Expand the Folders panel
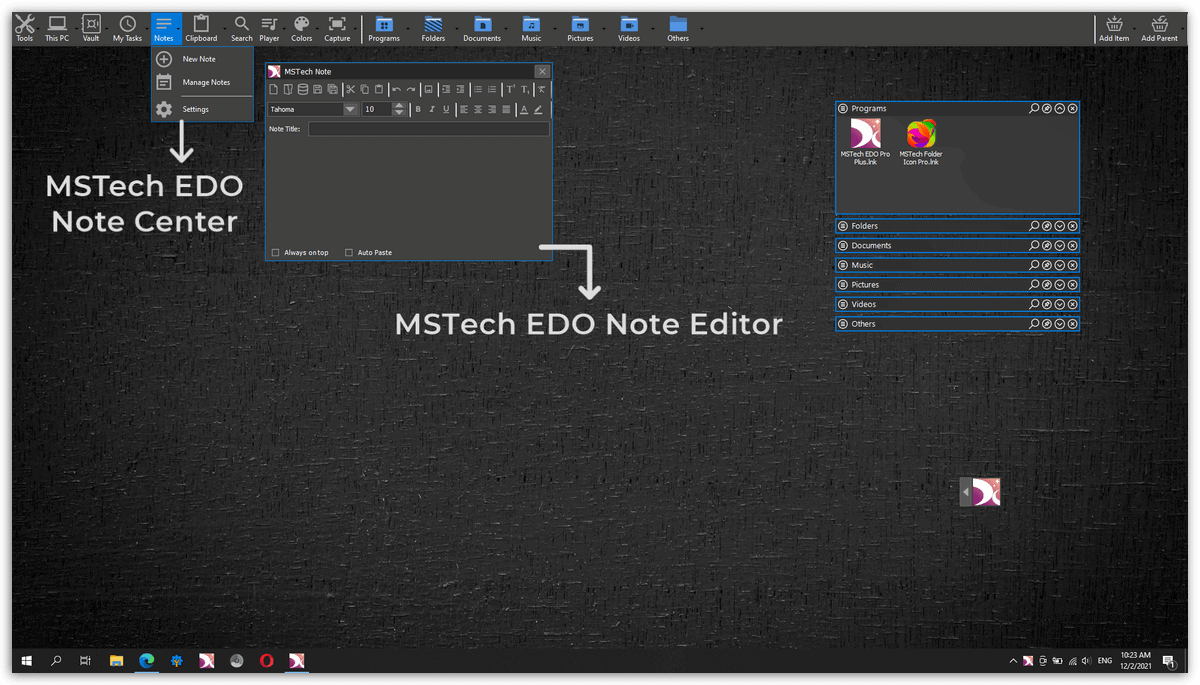 [1060, 226]
